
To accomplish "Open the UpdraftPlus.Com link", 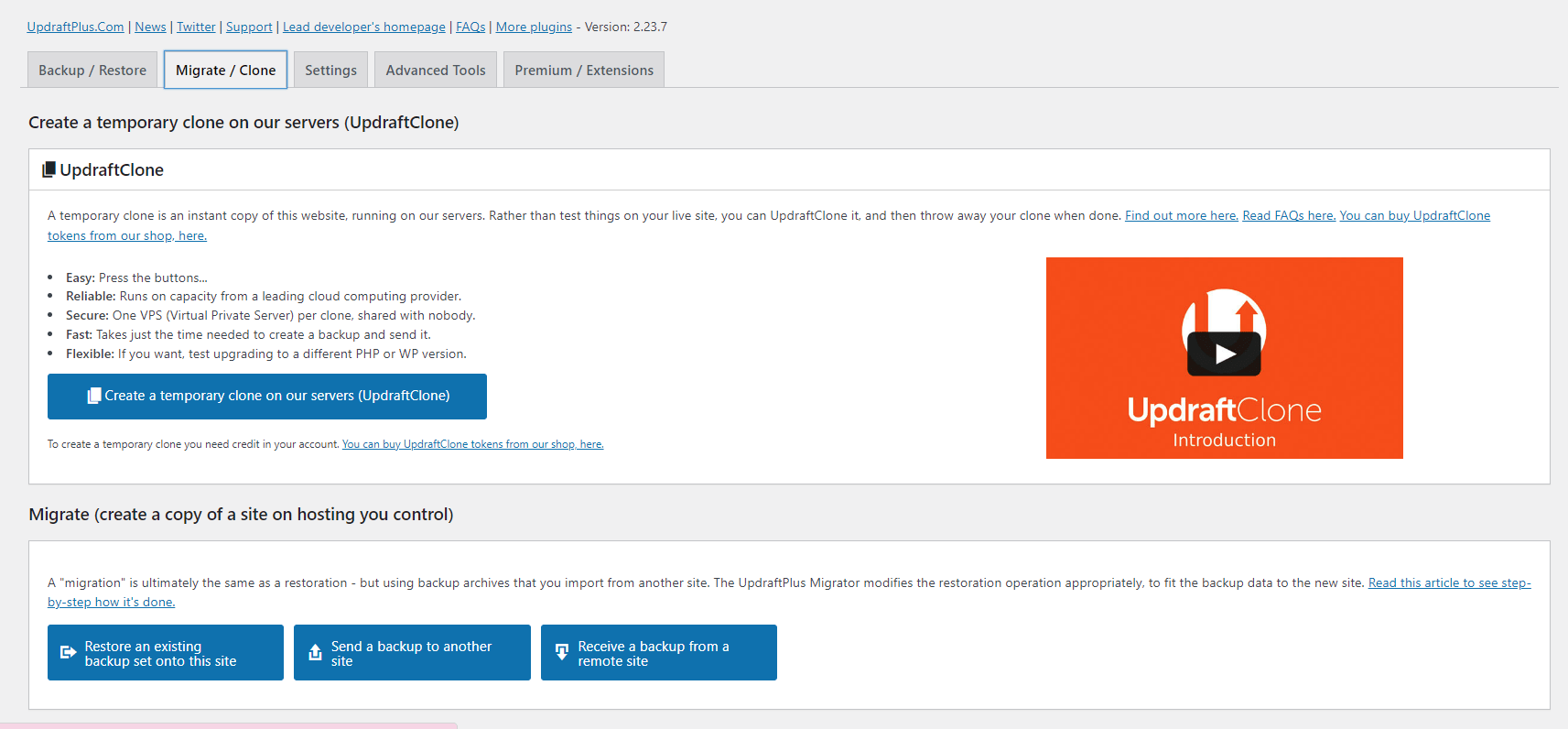I will pos(75,27).
